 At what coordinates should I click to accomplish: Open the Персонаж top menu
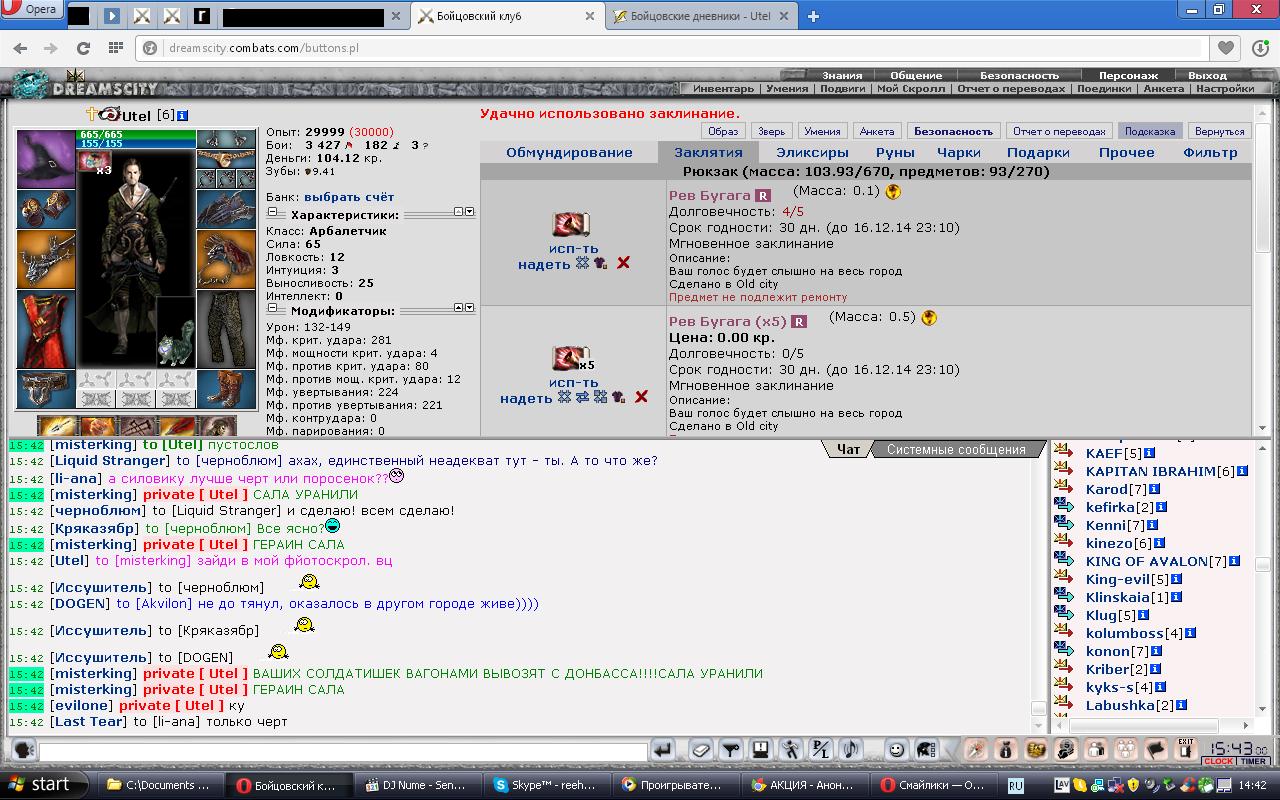[x=1128, y=75]
